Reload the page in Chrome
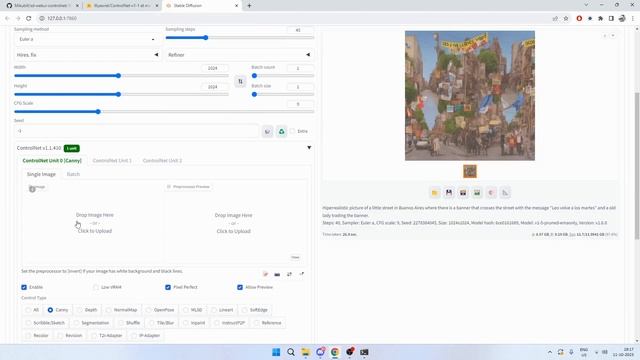640x360 pixels. (x=29, y=18)
